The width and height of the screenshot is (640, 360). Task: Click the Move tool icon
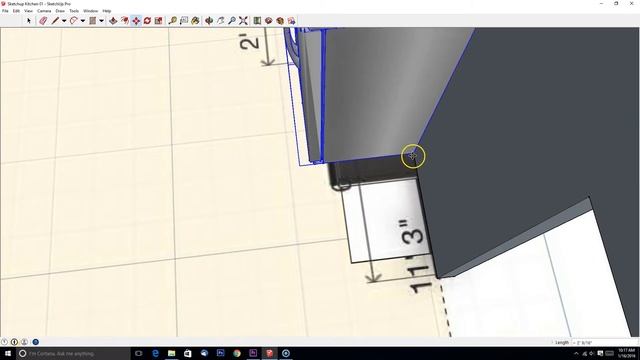(x=136, y=20)
